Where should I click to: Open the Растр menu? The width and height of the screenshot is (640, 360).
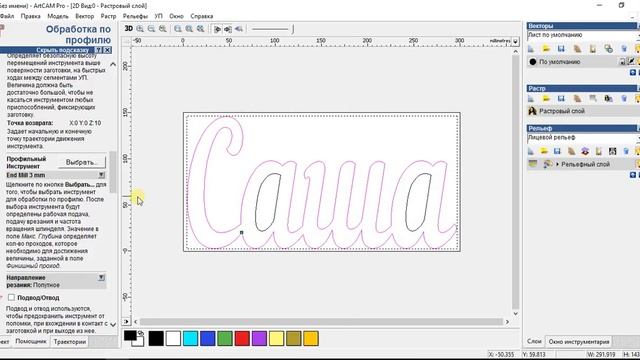pyautogui.click(x=108, y=16)
